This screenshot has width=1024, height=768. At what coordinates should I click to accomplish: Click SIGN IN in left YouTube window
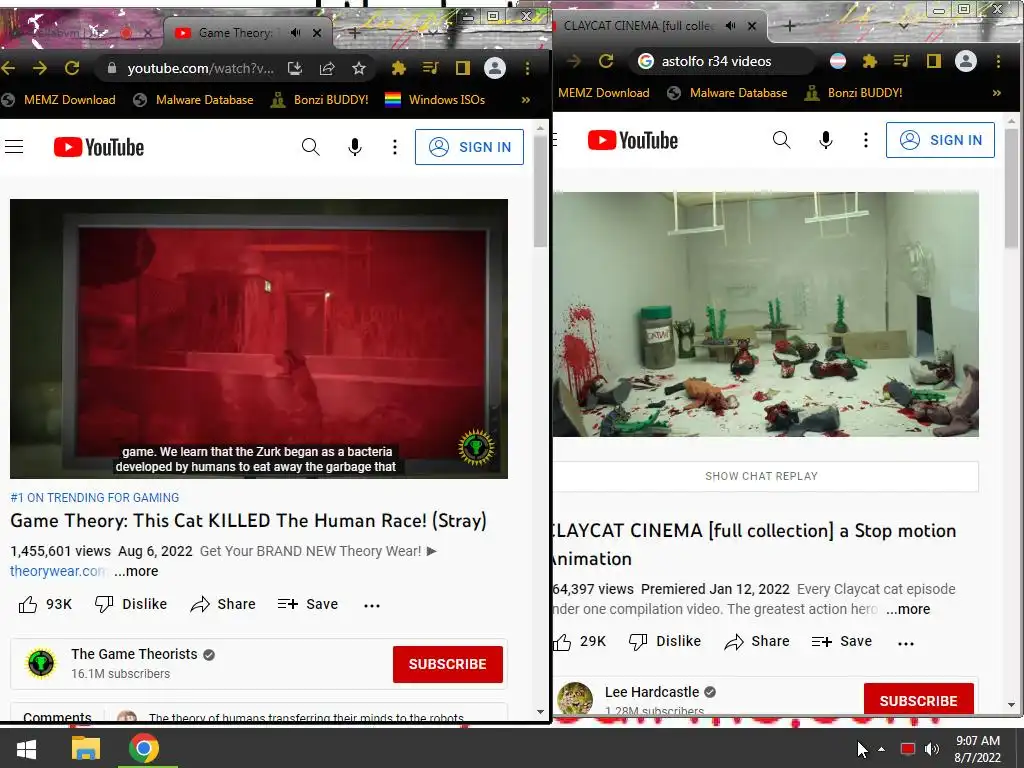click(x=470, y=147)
